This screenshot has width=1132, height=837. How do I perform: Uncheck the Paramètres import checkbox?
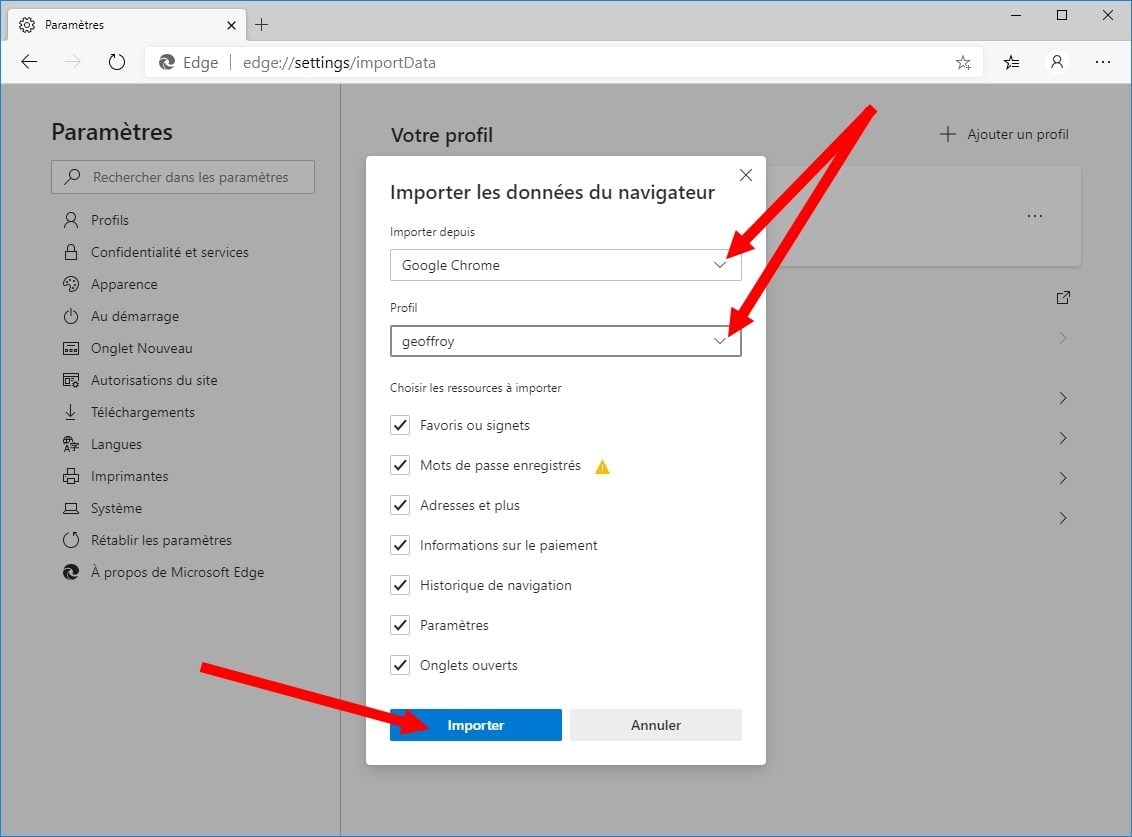(400, 625)
